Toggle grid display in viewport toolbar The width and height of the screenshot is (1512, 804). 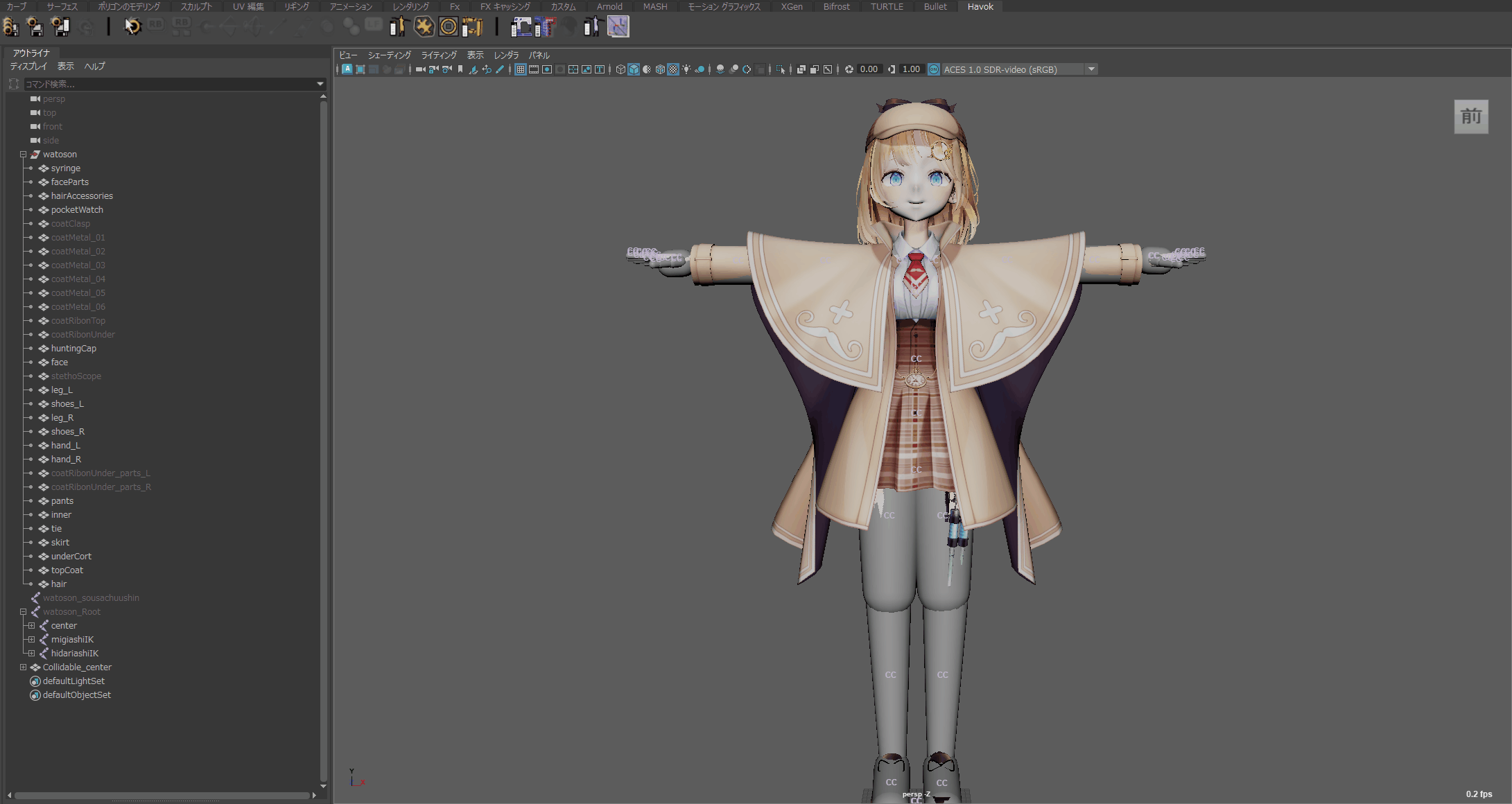coord(521,69)
